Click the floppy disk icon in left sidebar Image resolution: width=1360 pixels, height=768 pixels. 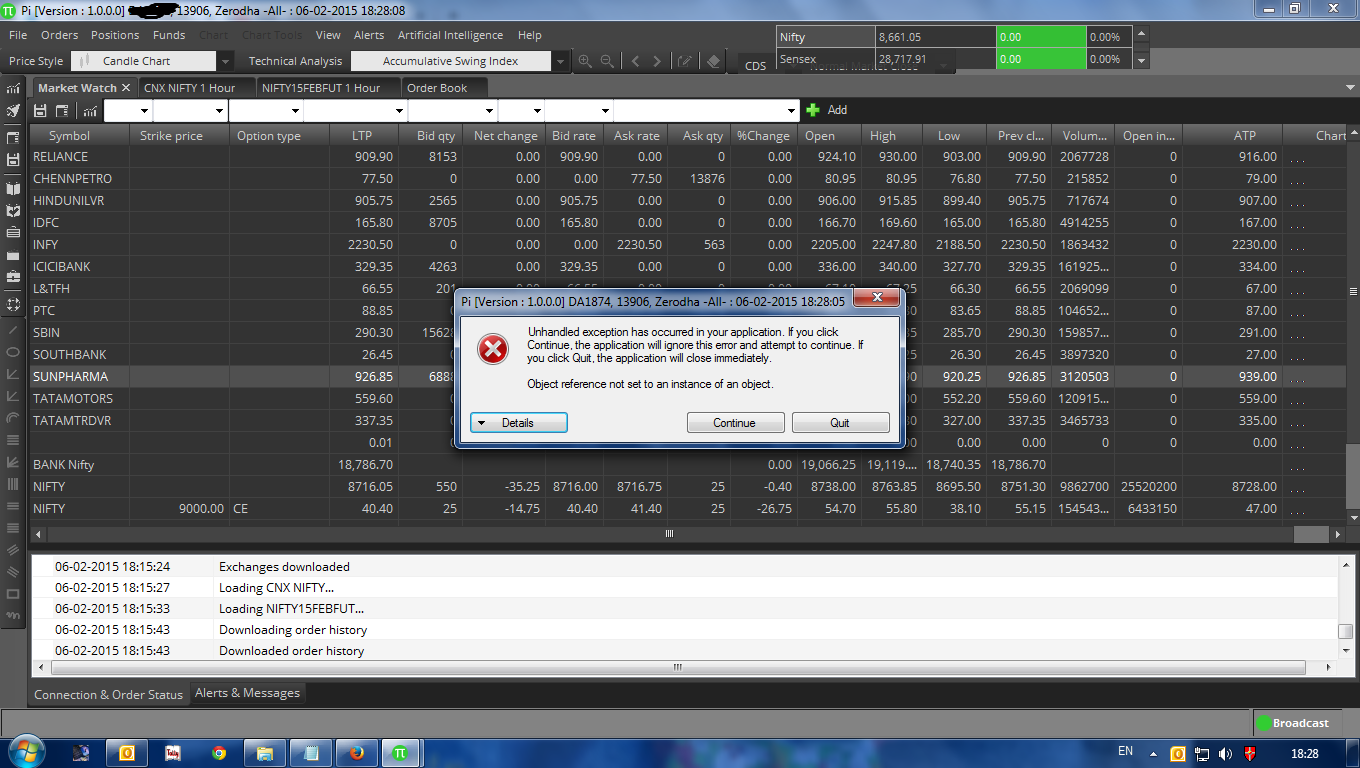tap(13, 160)
